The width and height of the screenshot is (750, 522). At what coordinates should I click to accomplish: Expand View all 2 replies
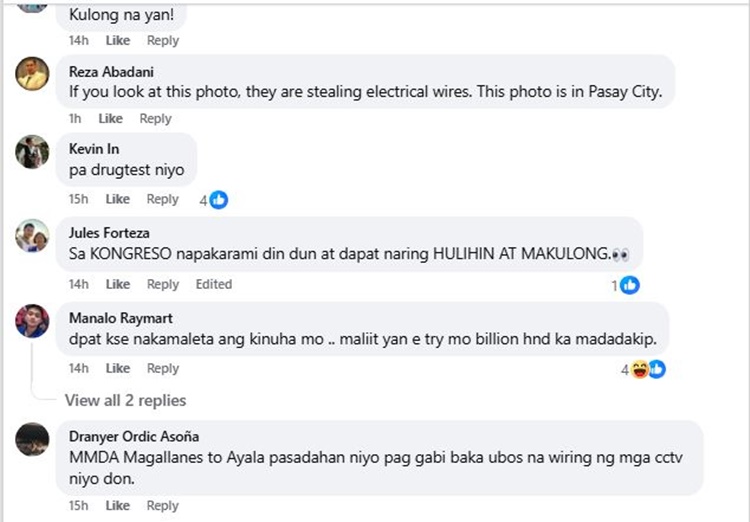(125, 400)
